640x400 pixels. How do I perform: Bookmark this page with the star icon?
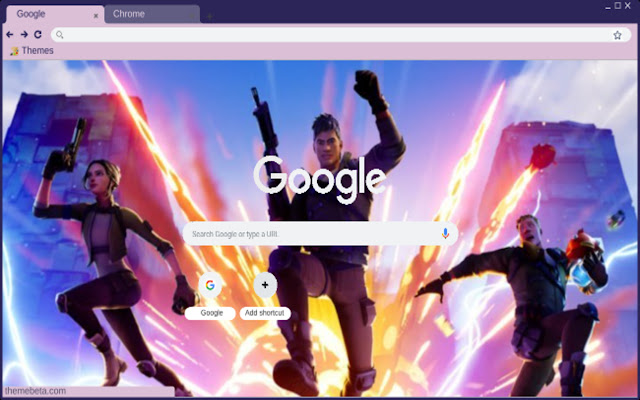[x=617, y=35]
